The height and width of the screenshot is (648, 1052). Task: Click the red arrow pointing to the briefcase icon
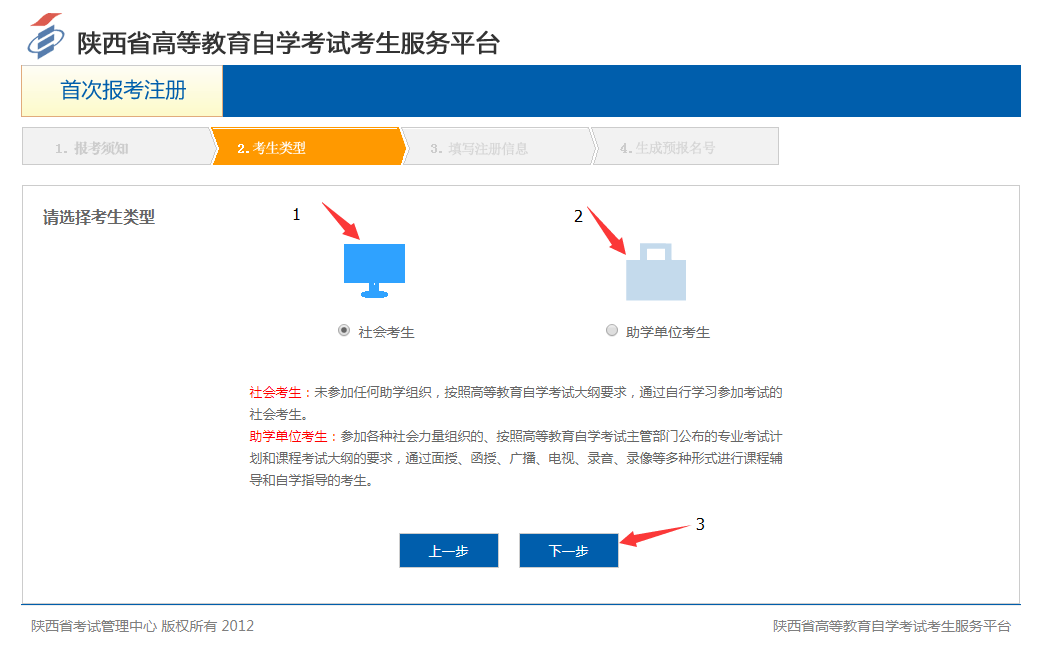[x=605, y=228]
